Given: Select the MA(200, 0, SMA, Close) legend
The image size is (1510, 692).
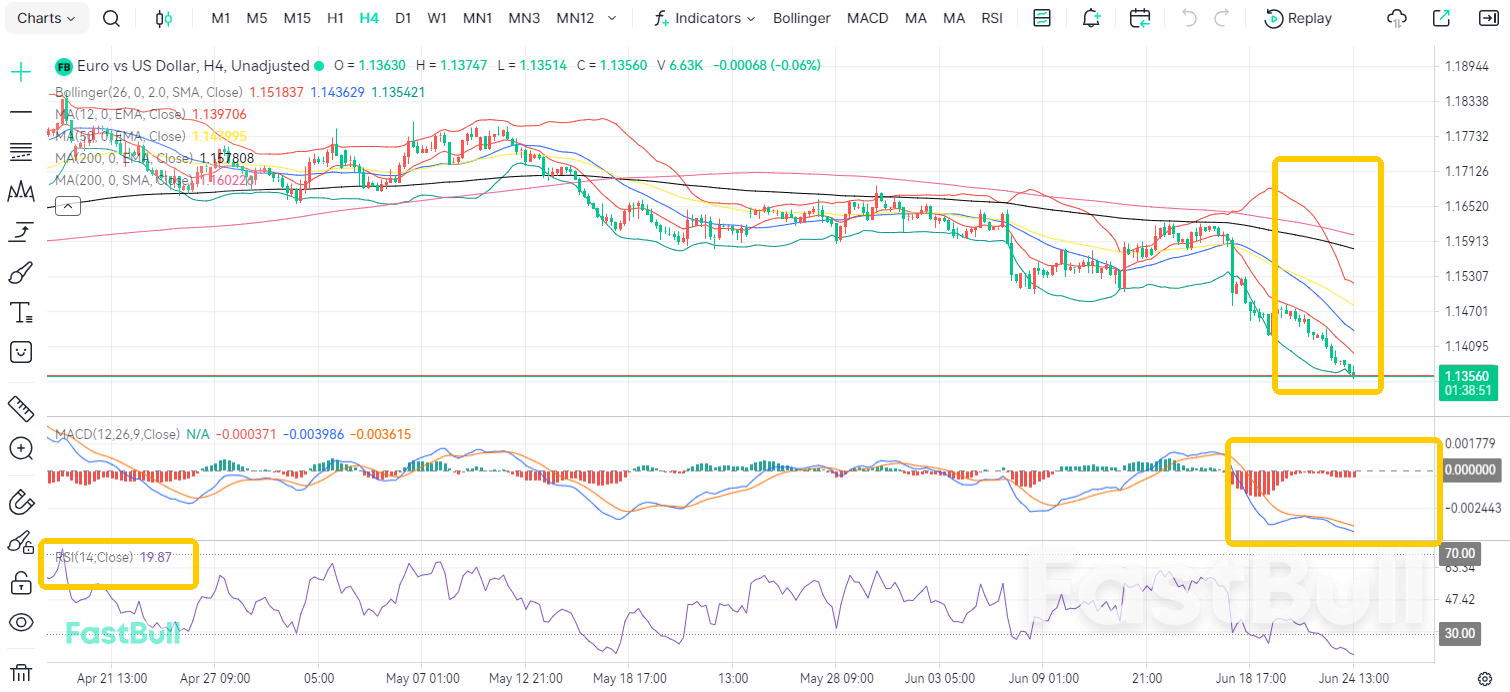Looking at the screenshot, I should pyautogui.click(x=124, y=180).
